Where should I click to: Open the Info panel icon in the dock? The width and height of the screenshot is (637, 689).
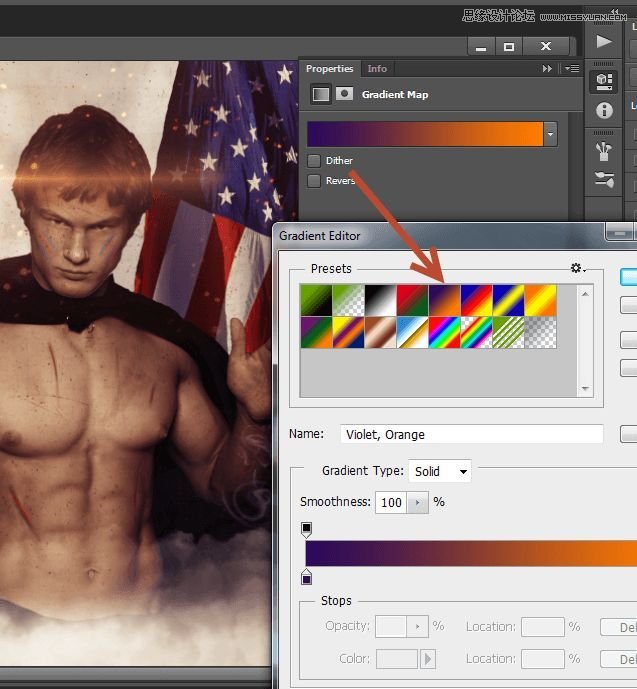coord(604,110)
